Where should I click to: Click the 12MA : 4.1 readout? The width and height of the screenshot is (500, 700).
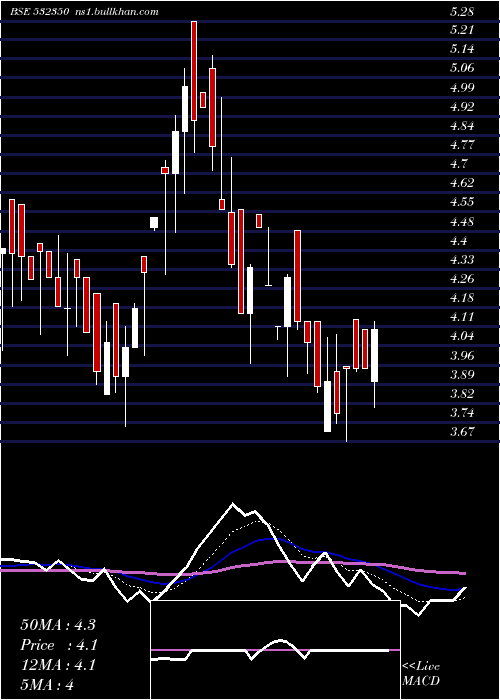[59, 665]
